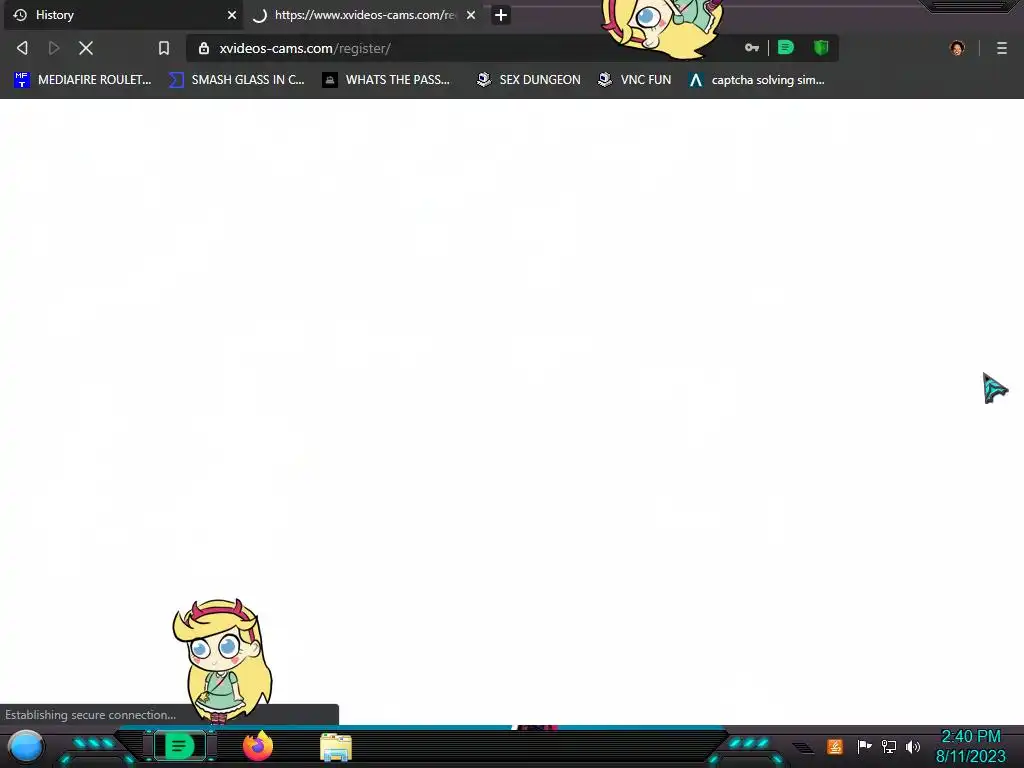This screenshot has height=768, width=1024.
Task: Switch to the History tab
Action: [121, 15]
